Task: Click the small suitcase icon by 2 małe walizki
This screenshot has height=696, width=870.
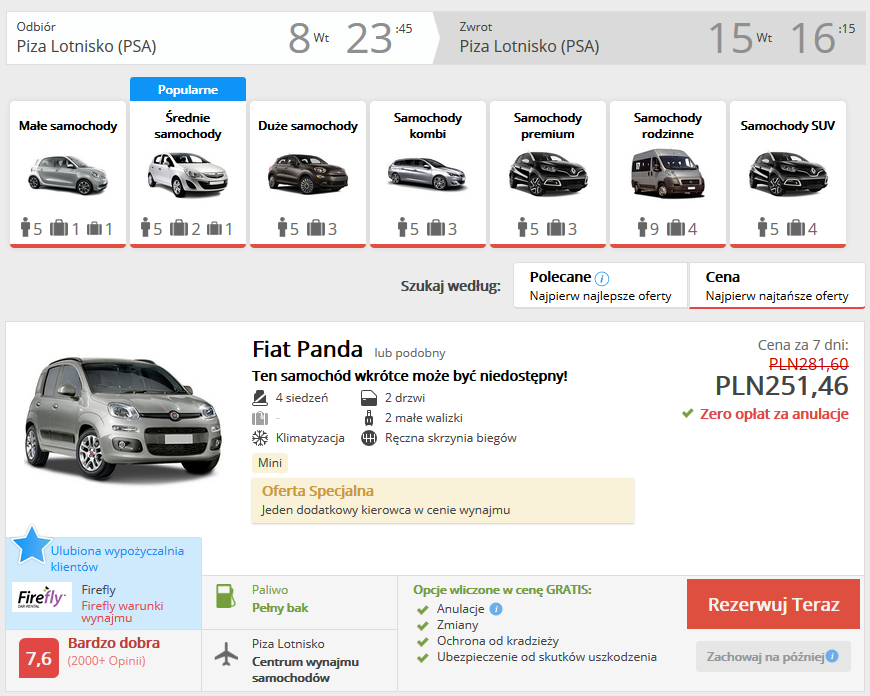Action: pyautogui.click(x=369, y=418)
